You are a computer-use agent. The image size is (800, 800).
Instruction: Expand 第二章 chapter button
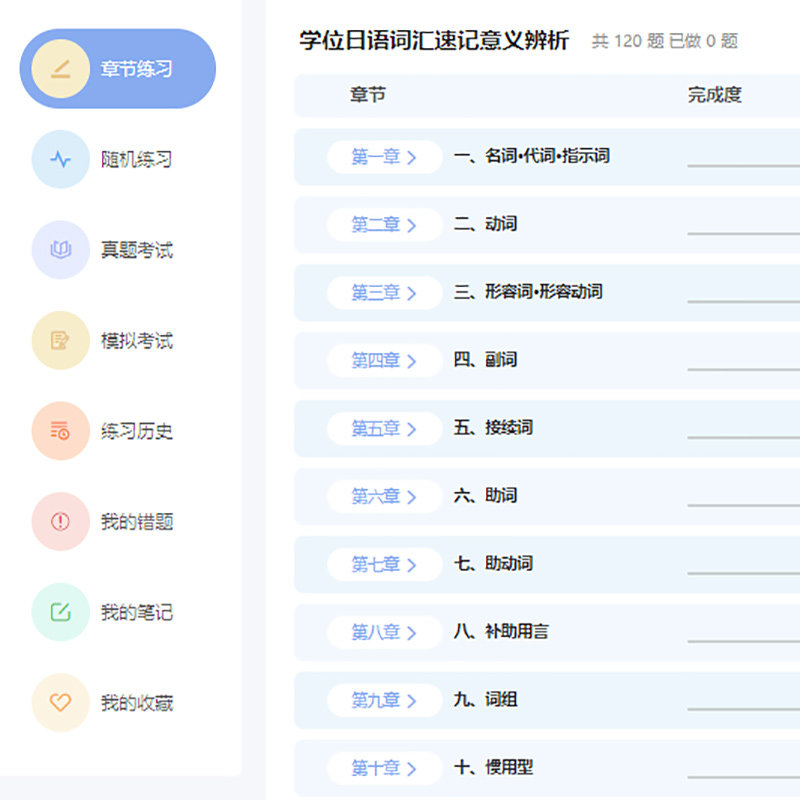(384, 225)
